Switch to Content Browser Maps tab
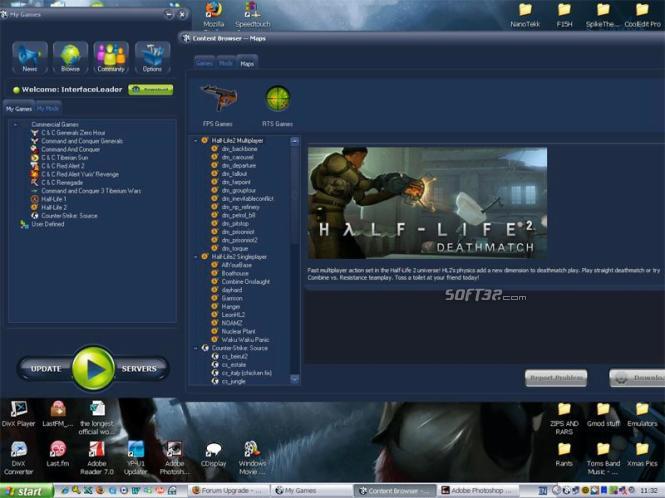665x498 pixels. point(247,63)
